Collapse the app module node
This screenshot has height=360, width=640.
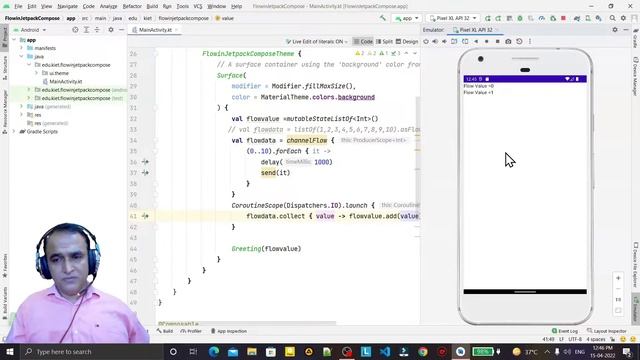point(14,40)
